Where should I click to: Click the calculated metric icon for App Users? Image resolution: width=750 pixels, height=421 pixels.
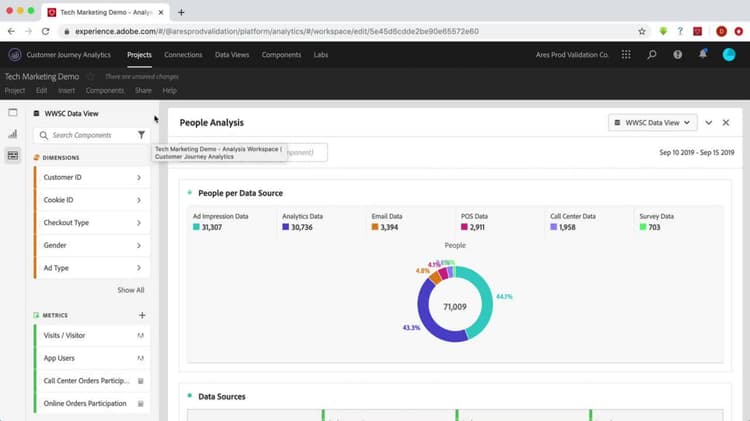click(141, 358)
